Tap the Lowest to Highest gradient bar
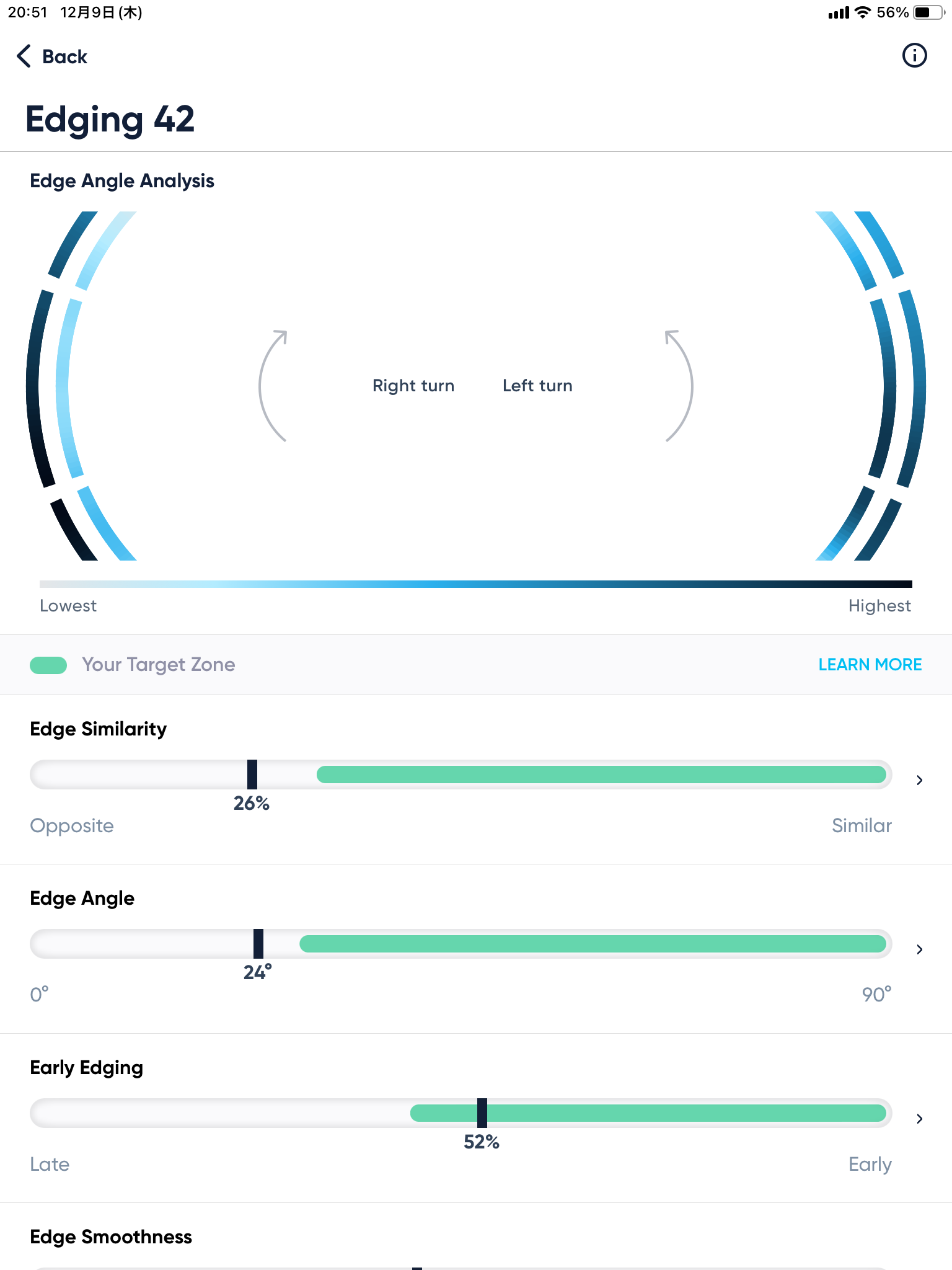The height and width of the screenshot is (1270, 952). 476,584
